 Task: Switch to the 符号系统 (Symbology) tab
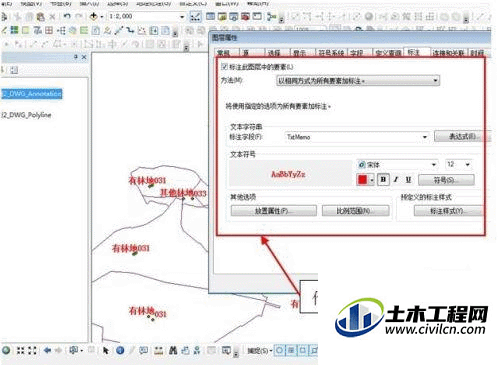(x=331, y=53)
